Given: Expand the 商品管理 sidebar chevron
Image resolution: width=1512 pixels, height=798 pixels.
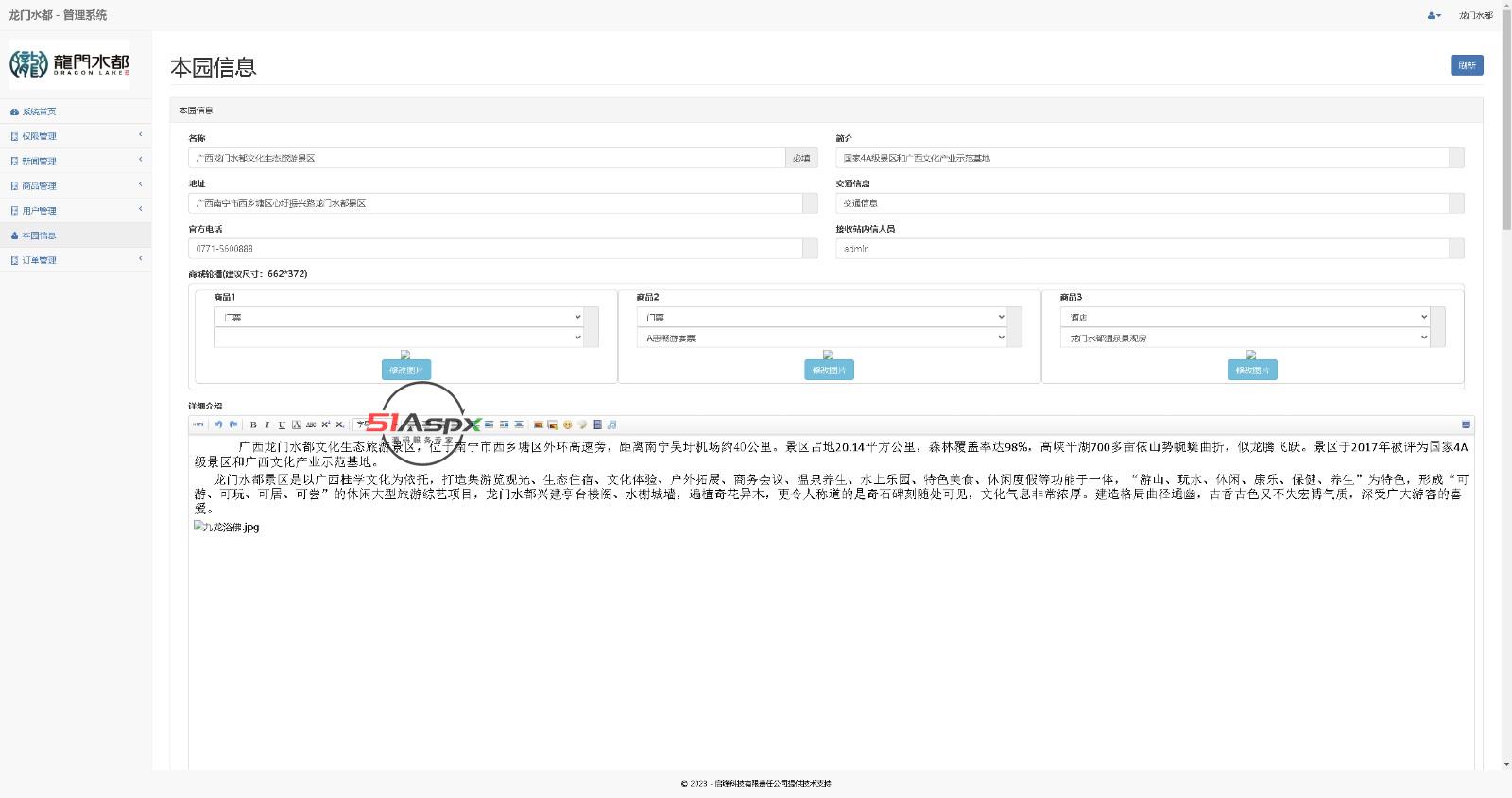Looking at the screenshot, I should click(x=140, y=184).
